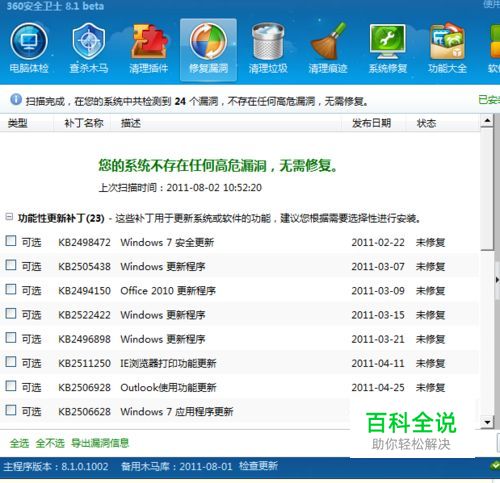Click 备用木马库 2011-08-01 status text
This screenshot has height=483, width=500.
pyautogui.click(x=177, y=466)
